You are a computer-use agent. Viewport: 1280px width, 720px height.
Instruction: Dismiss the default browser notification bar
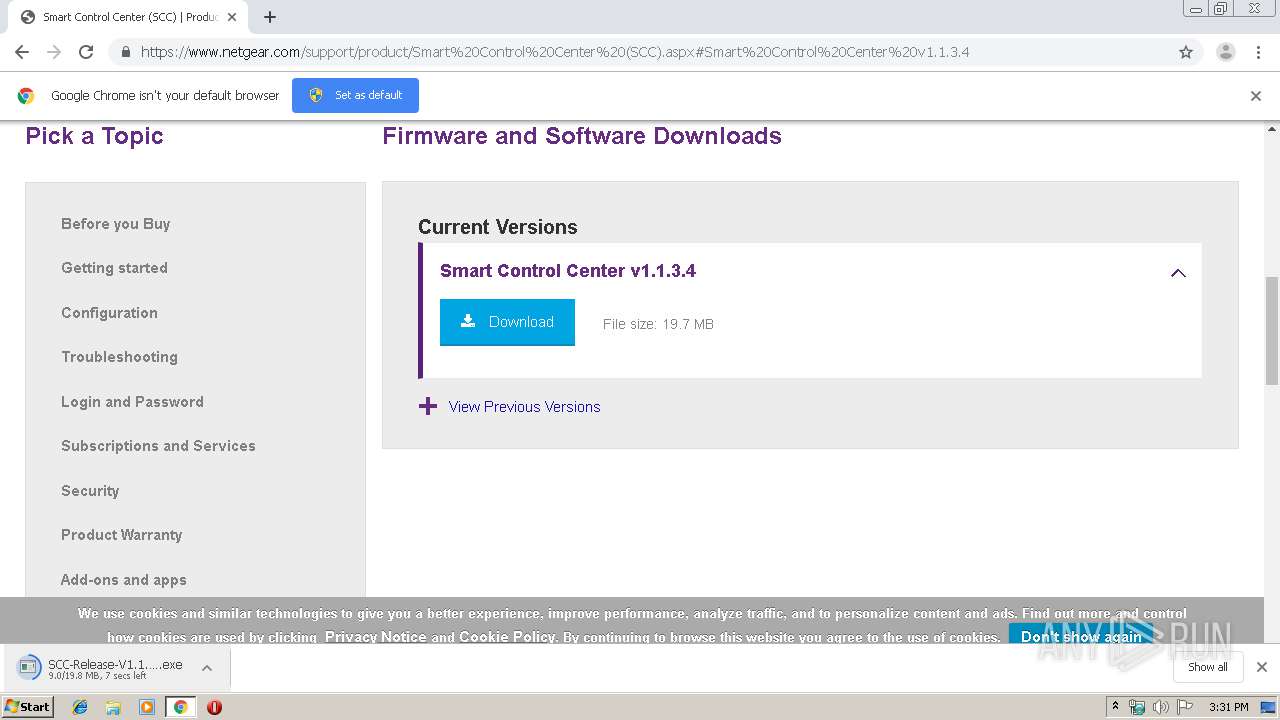click(x=1256, y=96)
